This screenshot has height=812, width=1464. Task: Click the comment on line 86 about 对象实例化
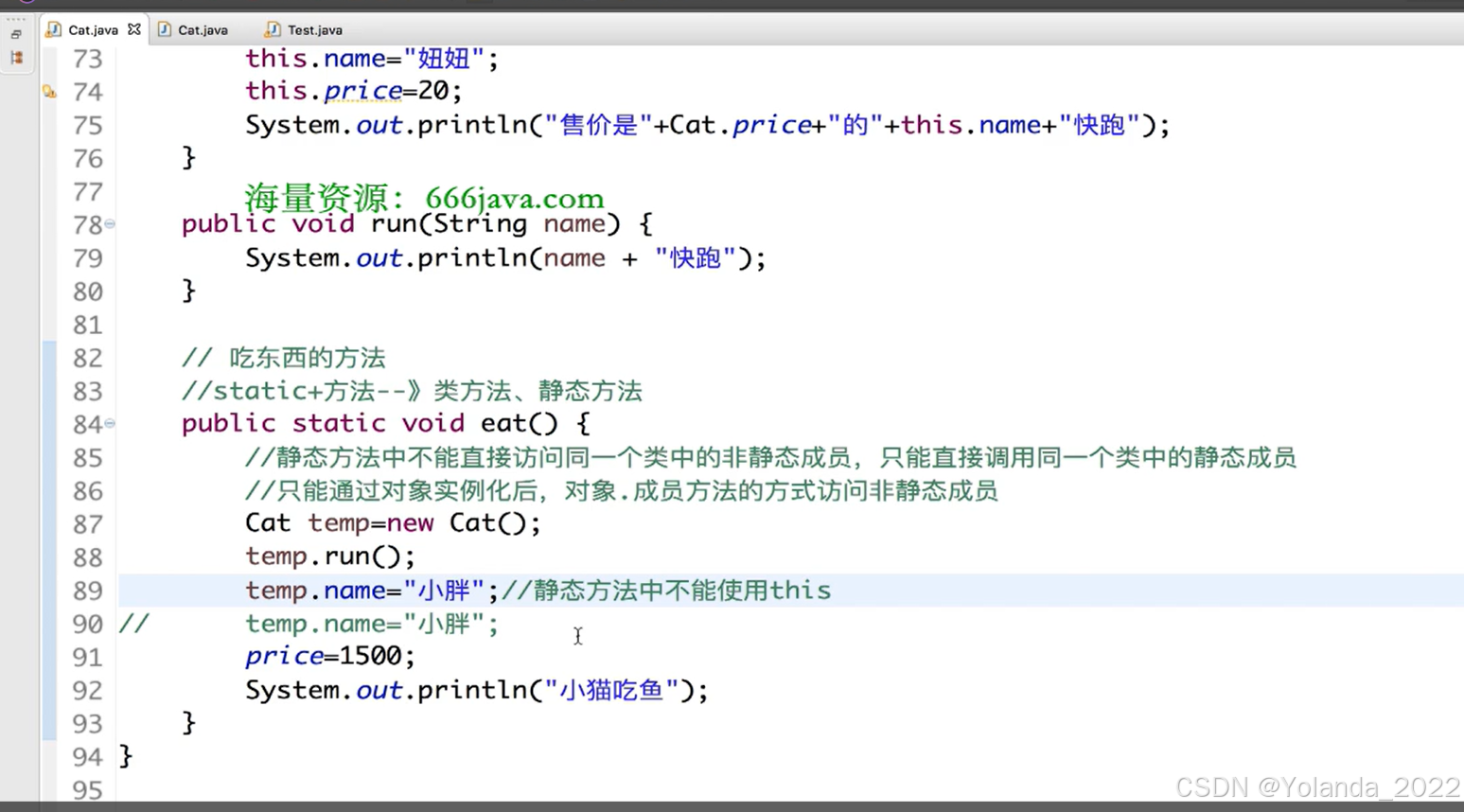(622, 491)
